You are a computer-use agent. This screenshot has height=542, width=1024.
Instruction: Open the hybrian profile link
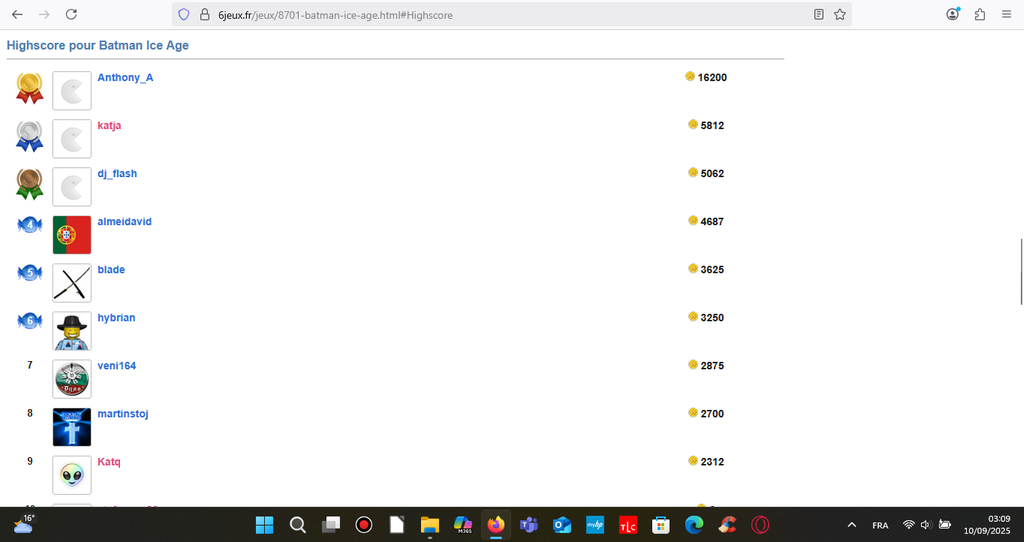[x=116, y=318]
